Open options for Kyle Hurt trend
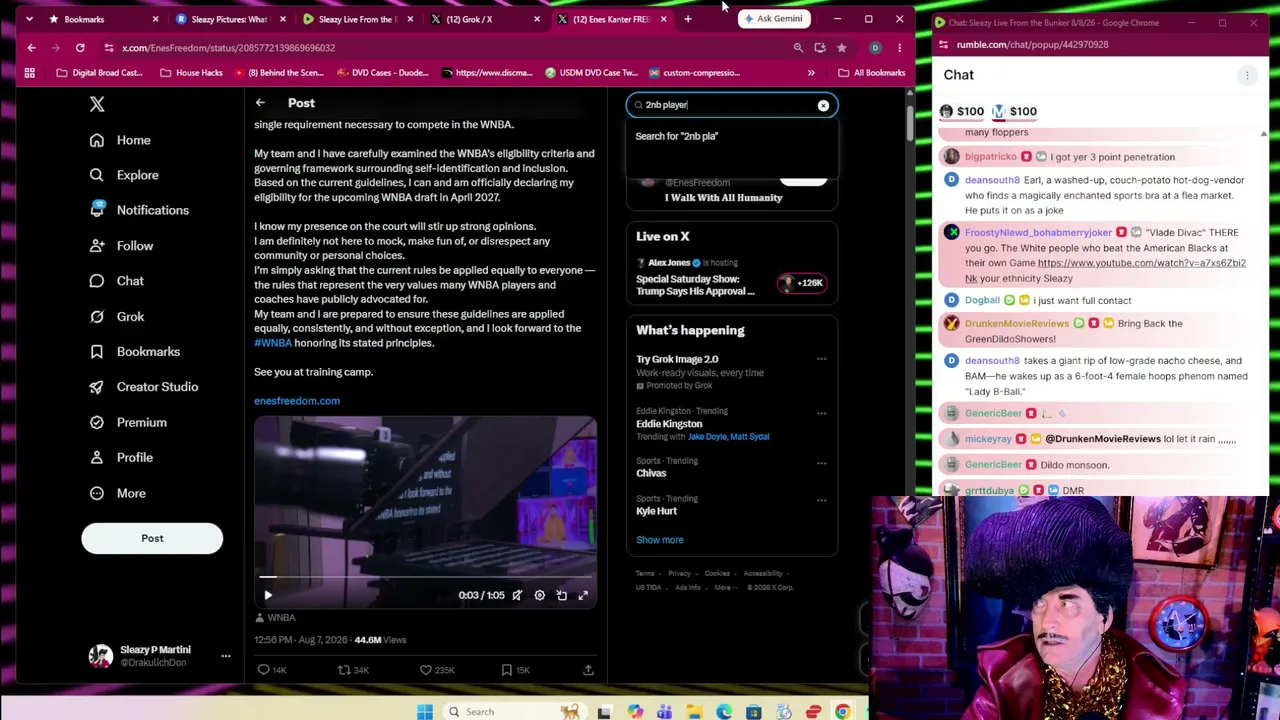 click(x=821, y=500)
